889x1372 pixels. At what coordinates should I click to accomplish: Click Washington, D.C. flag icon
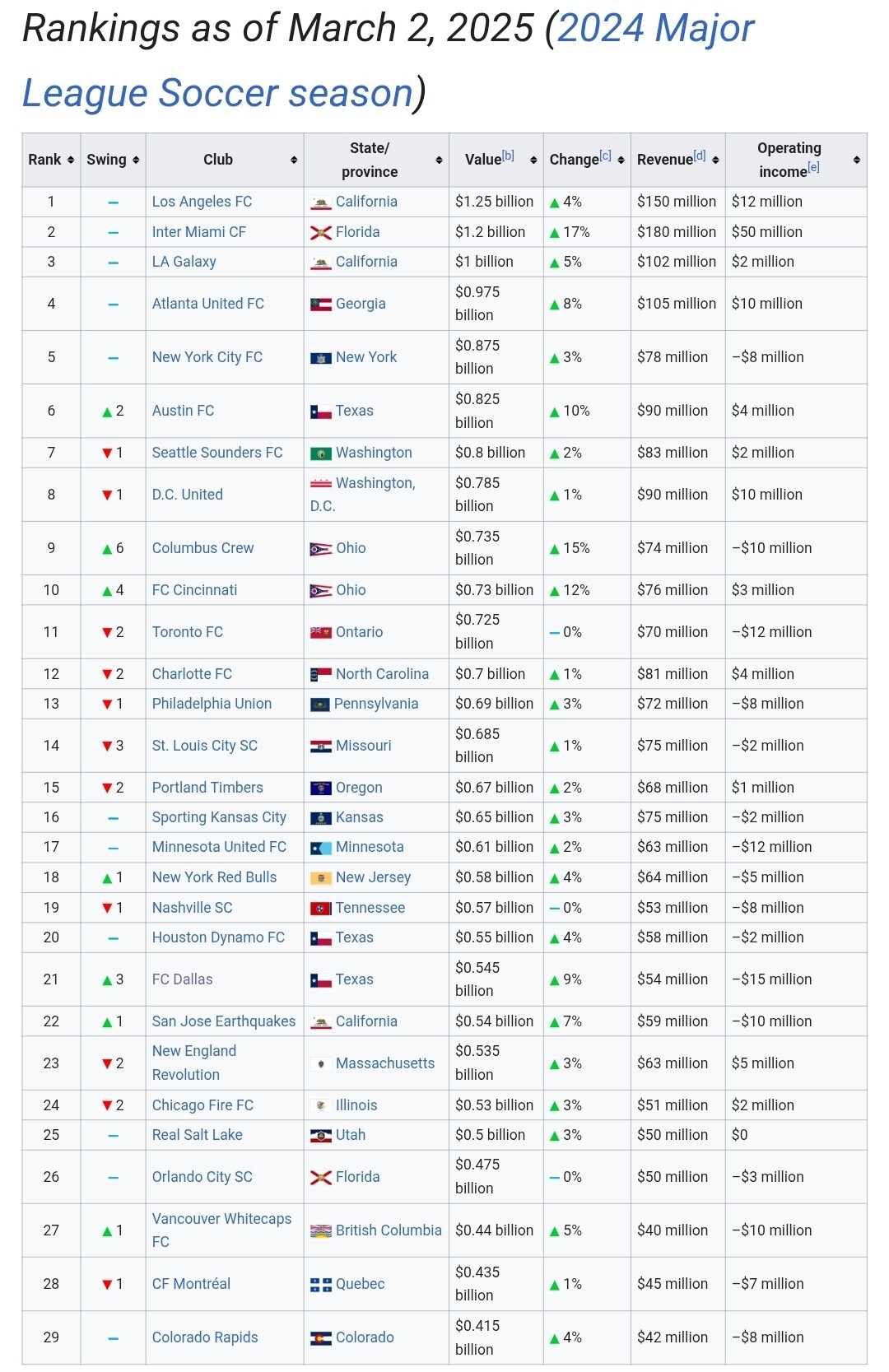coord(321,483)
